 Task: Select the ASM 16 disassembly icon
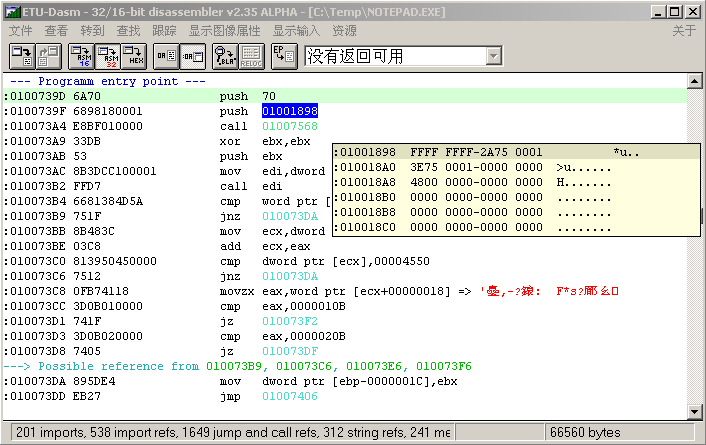tap(81, 55)
